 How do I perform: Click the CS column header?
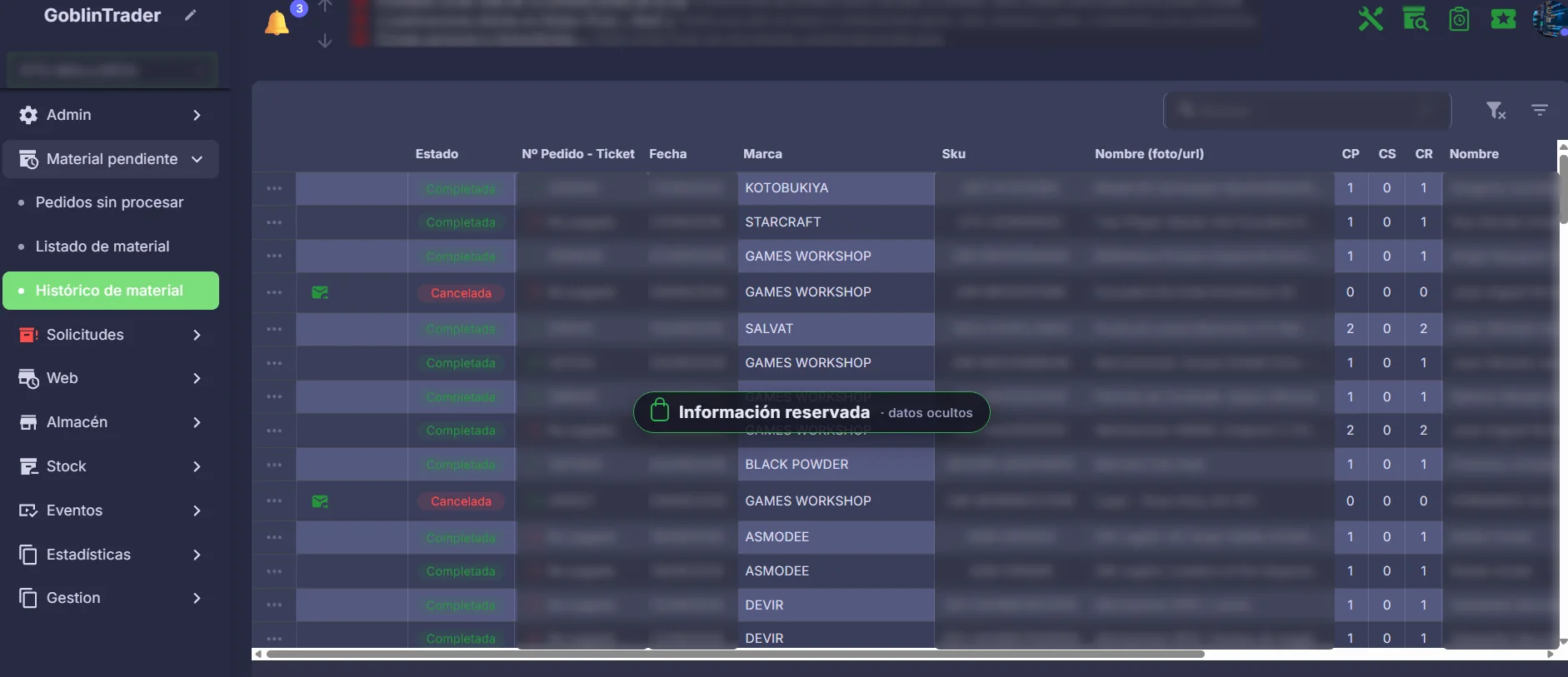point(1387,154)
